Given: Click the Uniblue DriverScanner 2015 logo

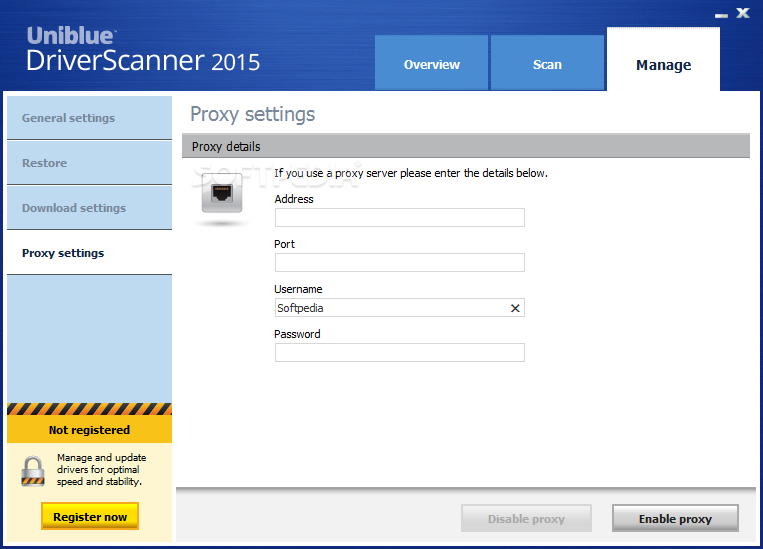Looking at the screenshot, I should (143, 50).
